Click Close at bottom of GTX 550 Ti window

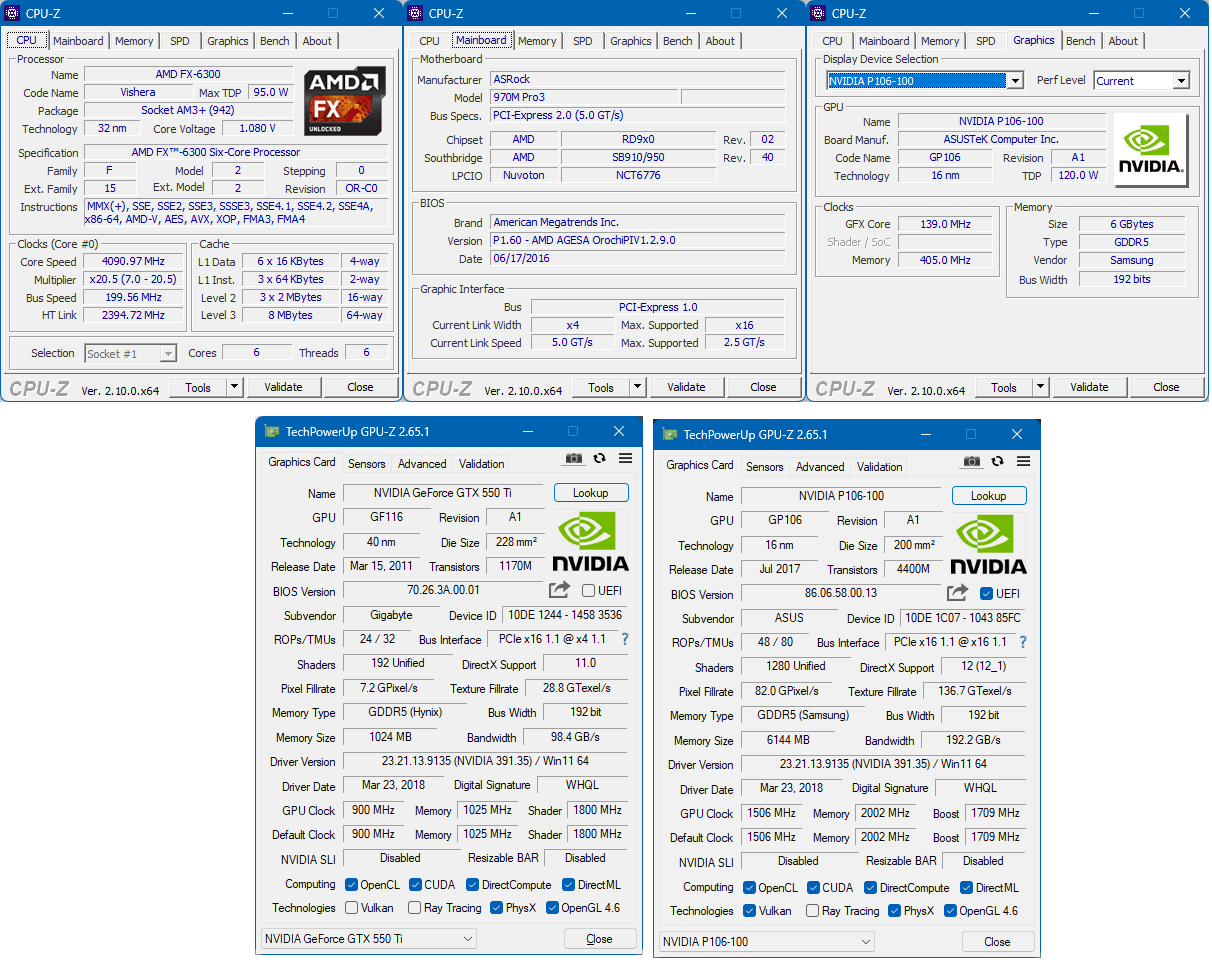pos(600,939)
